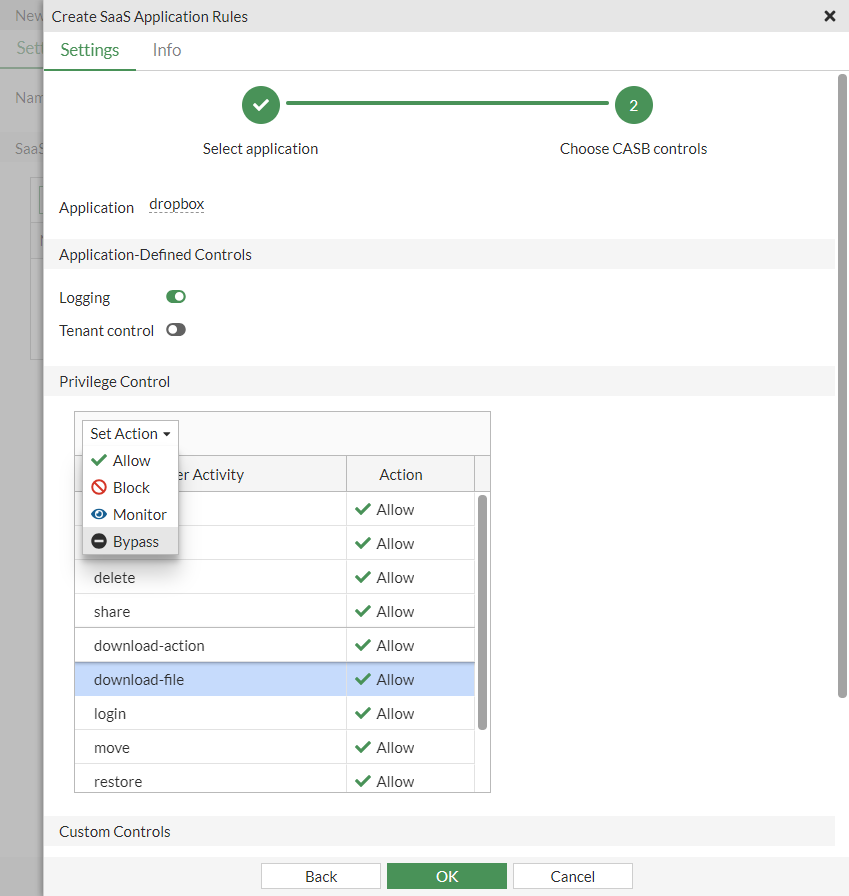
Task: Enable the Tenant control toggle
Action: pyautogui.click(x=176, y=330)
